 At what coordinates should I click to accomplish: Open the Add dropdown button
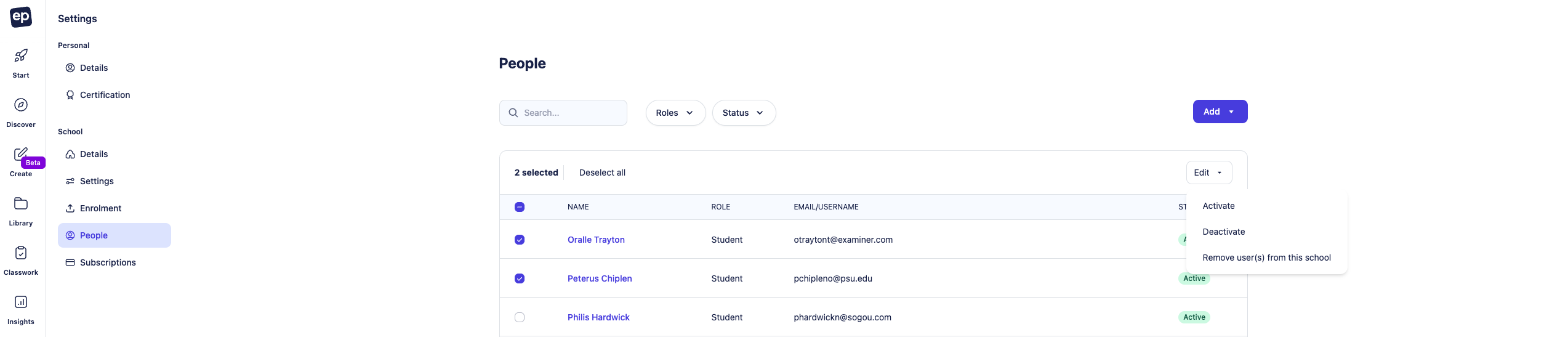[1220, 112]
